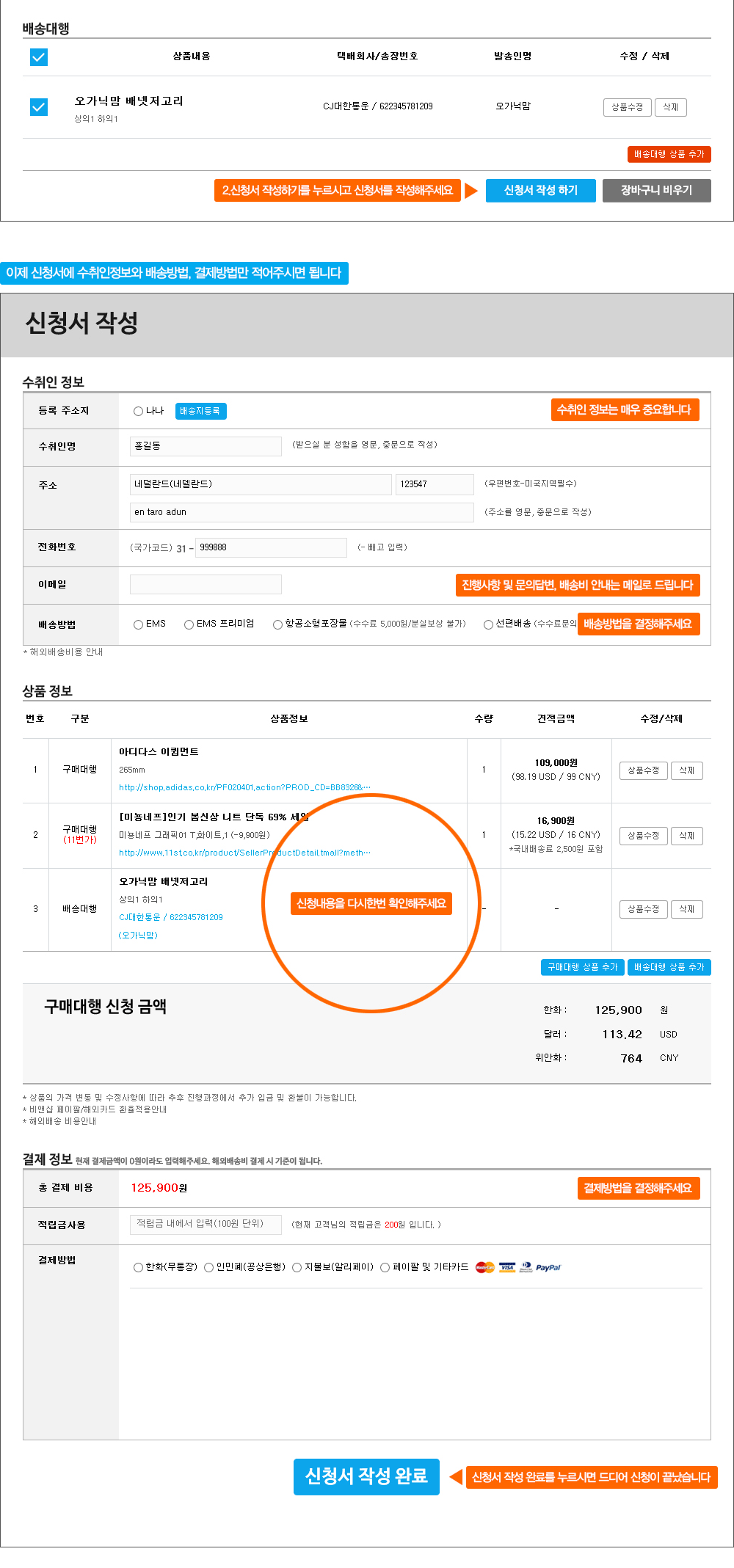The width and height of the screenshot is (734, 1568).
Task: Submit with 신청서 작성 완료 button
Action: tap(366, 1476)
